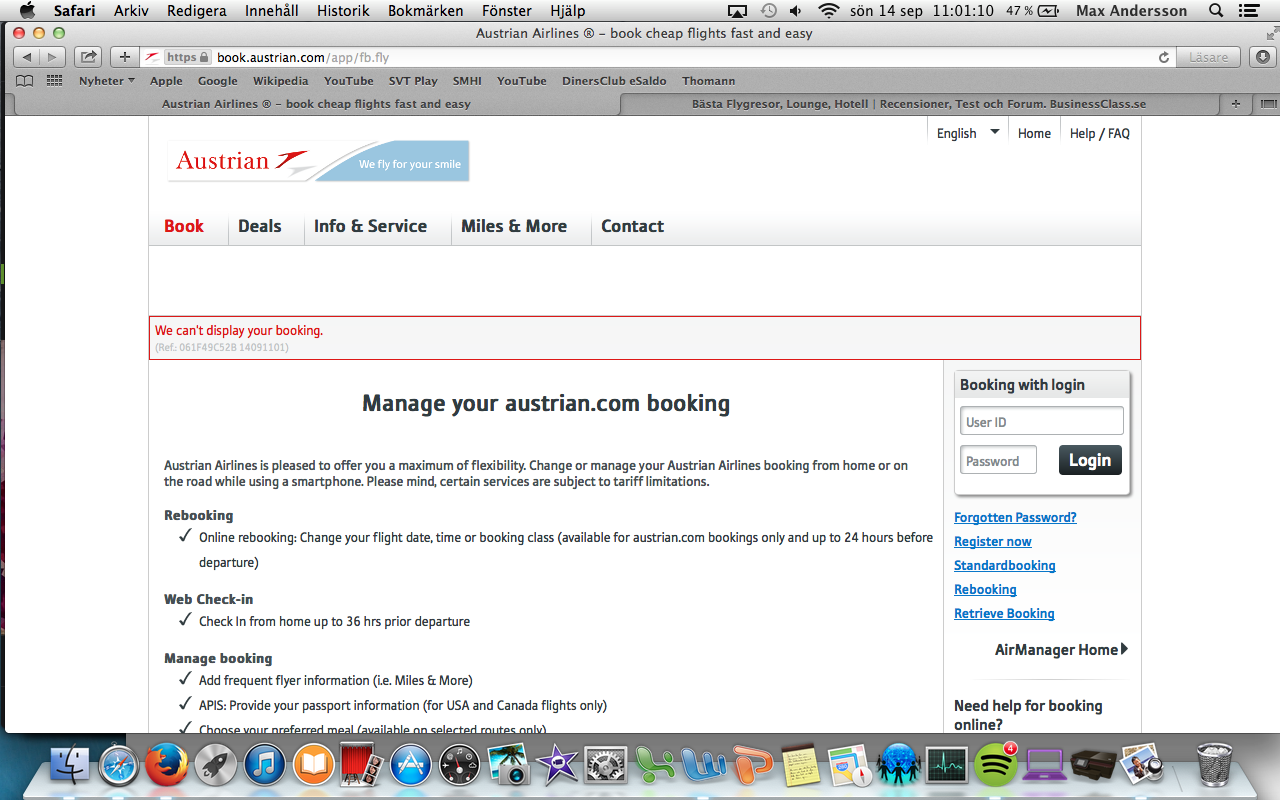Focus the User ID input field
This screenshot has width=1280, height=800.
pyautogui.click(x=1041, y=422)
